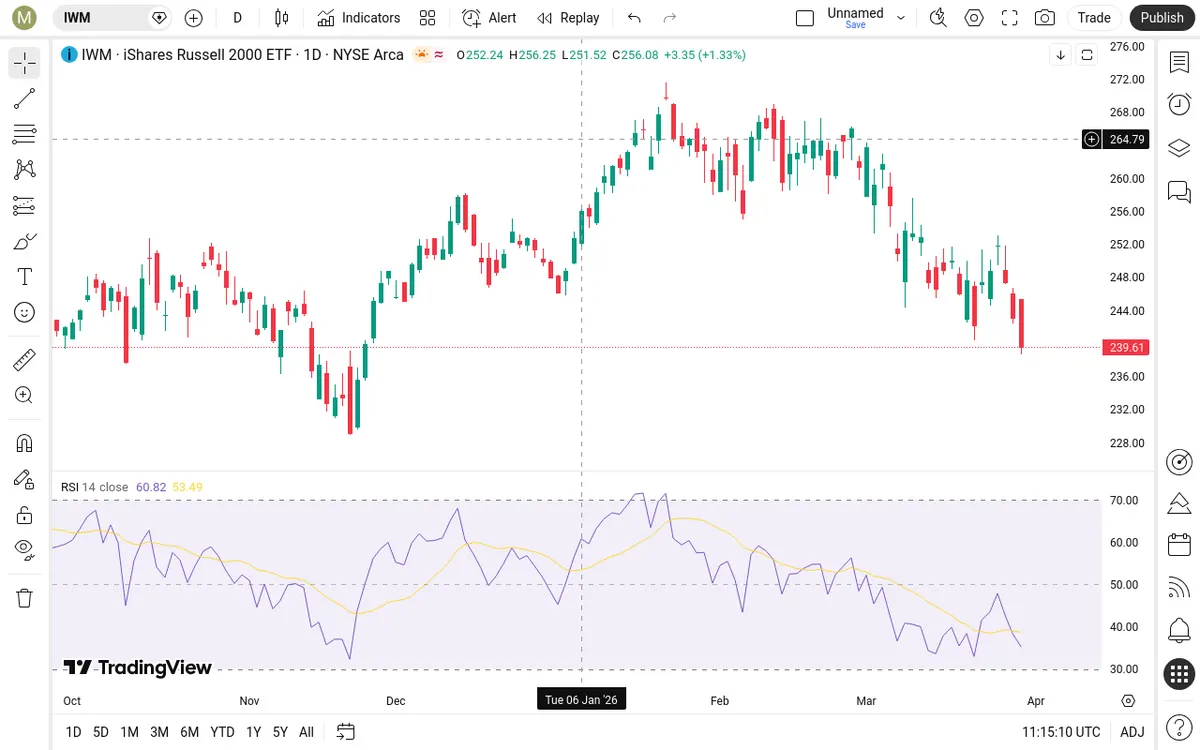Open the Fibonacci retracement tools

click(25, 134)
